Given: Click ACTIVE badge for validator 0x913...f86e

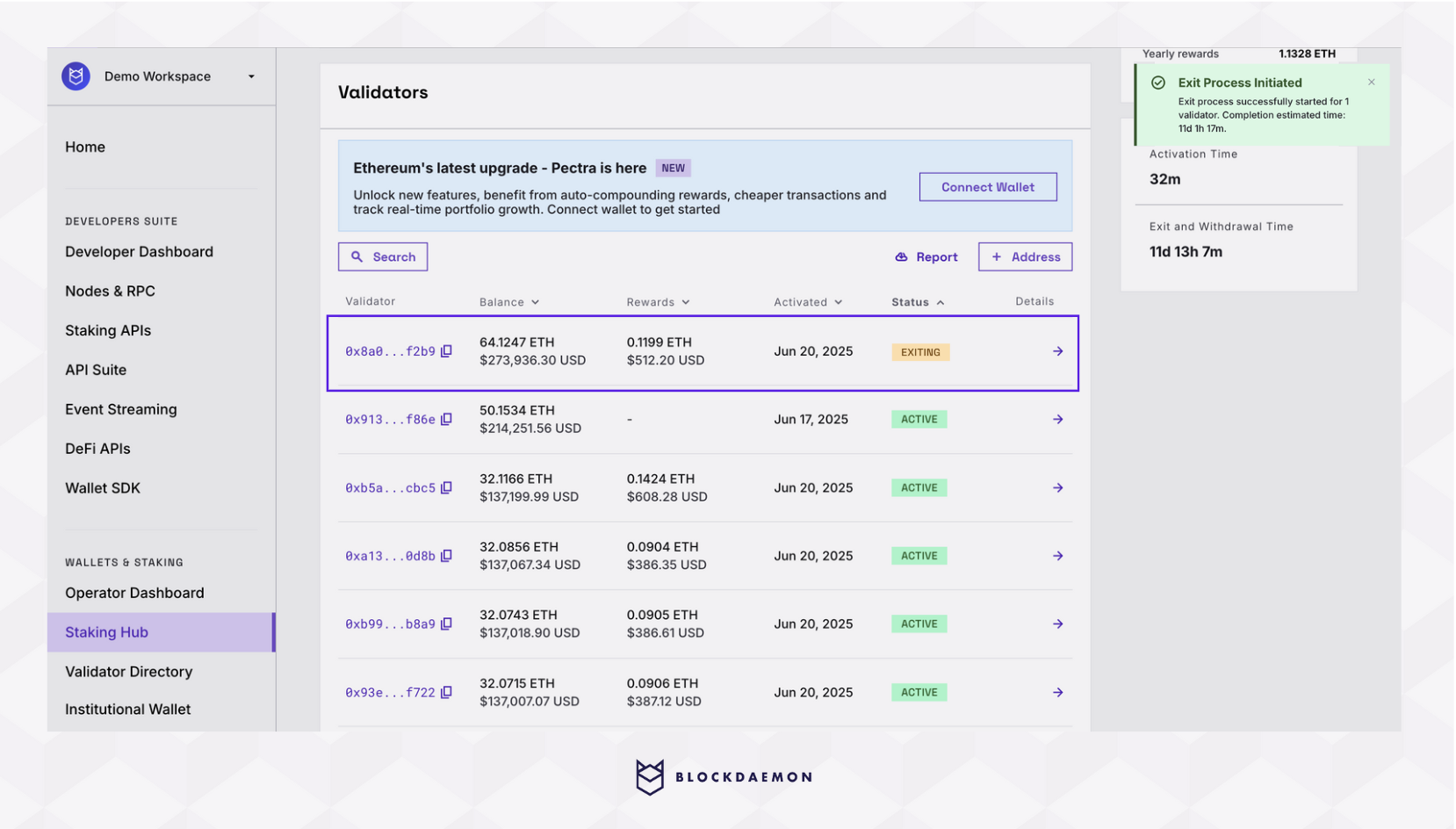Looking at the screenshot, I should pos(919,420).
